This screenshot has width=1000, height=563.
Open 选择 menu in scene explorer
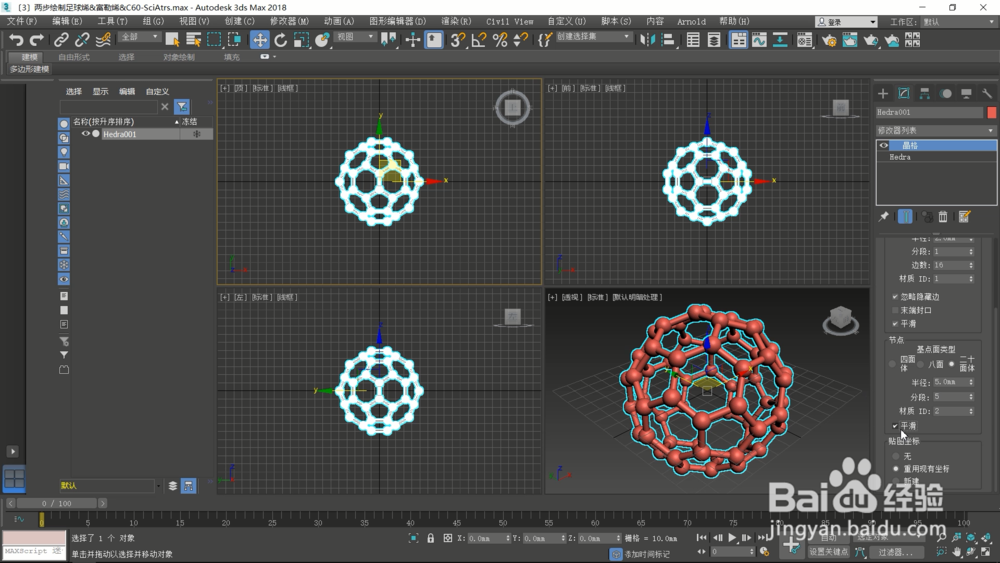click(74, 91)
